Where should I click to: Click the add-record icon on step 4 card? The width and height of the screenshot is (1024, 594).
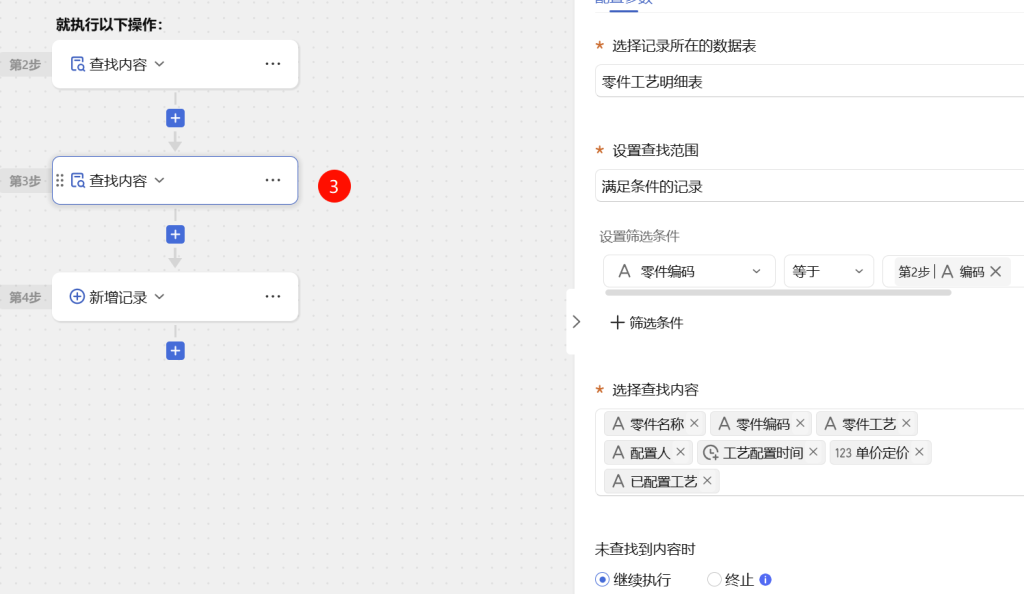[77, 296]
